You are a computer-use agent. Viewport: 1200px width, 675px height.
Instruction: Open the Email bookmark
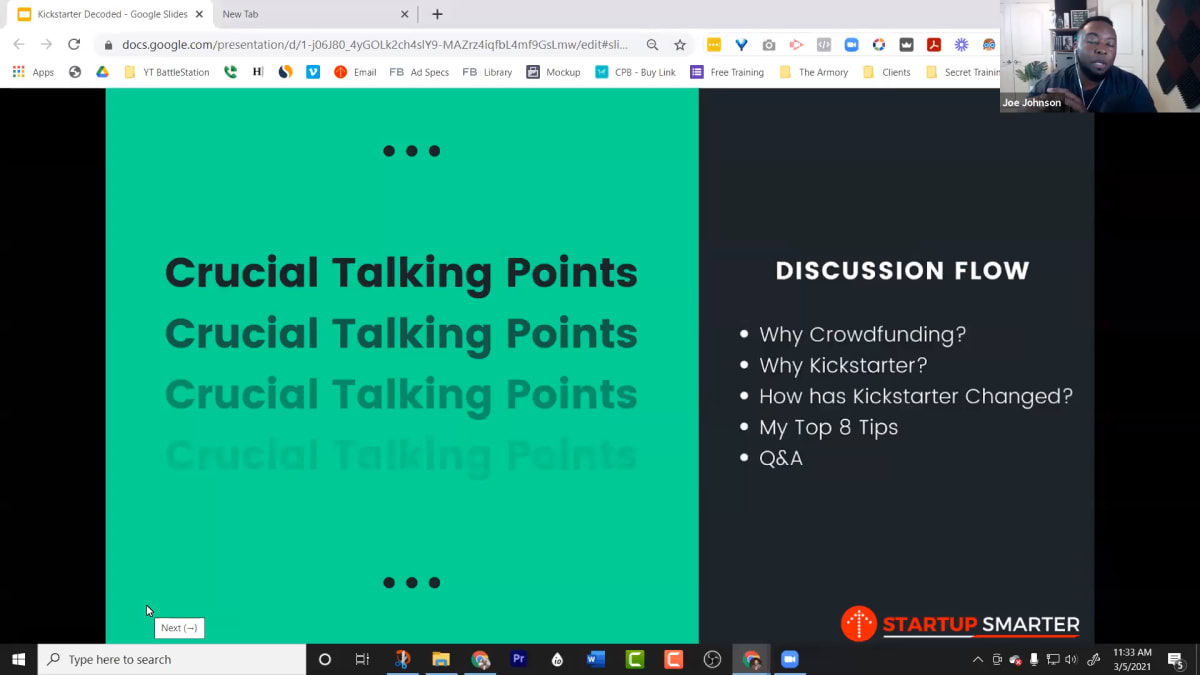(x=355, y=72)
